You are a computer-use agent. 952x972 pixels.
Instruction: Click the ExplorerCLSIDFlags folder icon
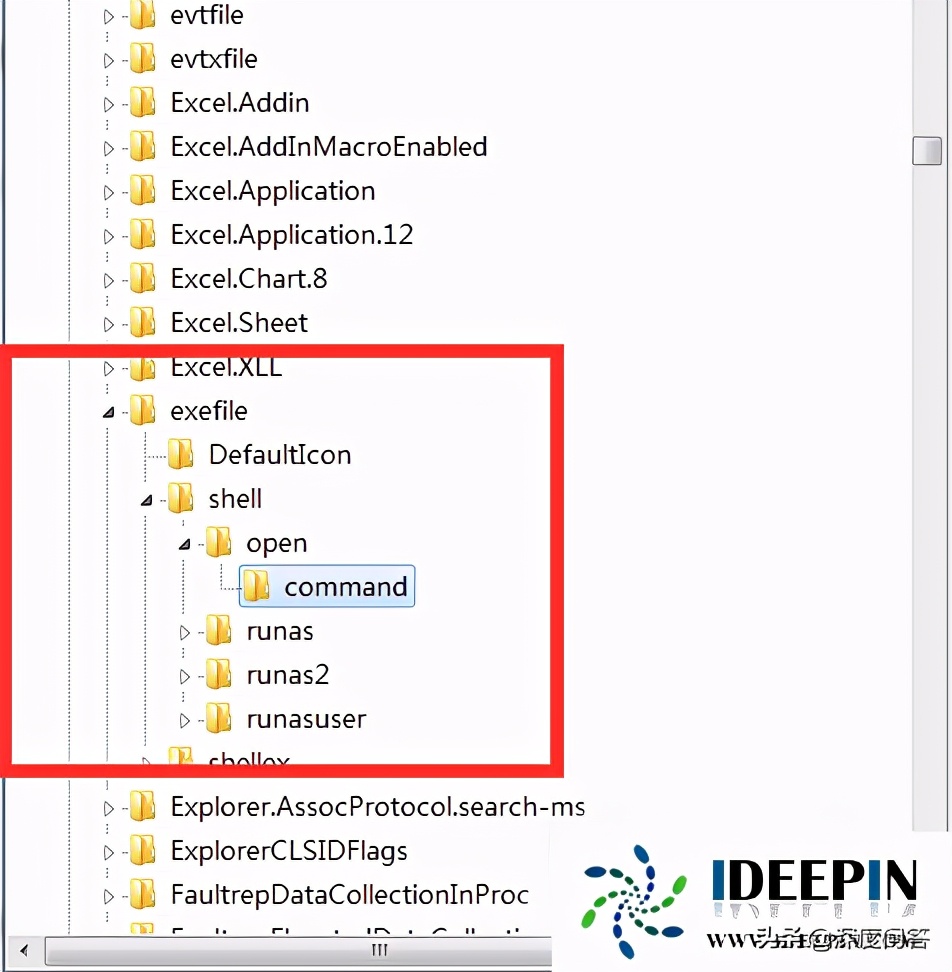click(143, 851)
